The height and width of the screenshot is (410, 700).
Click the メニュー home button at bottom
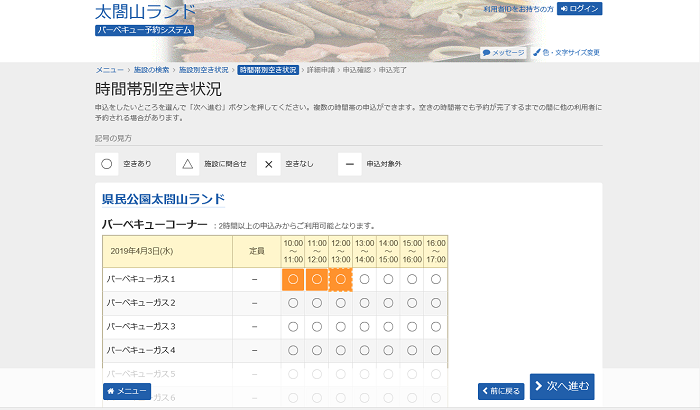[x=127, y=391]
